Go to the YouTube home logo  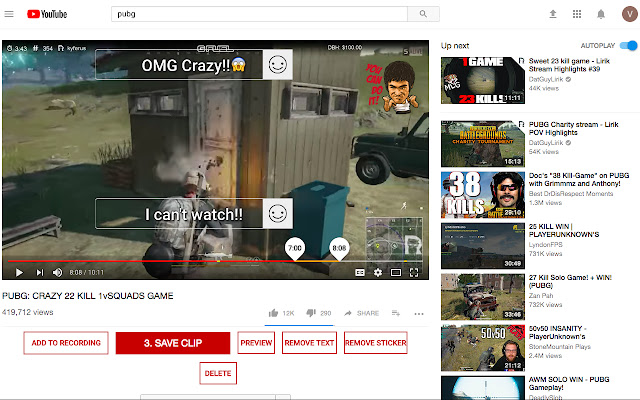coord(47,14)
